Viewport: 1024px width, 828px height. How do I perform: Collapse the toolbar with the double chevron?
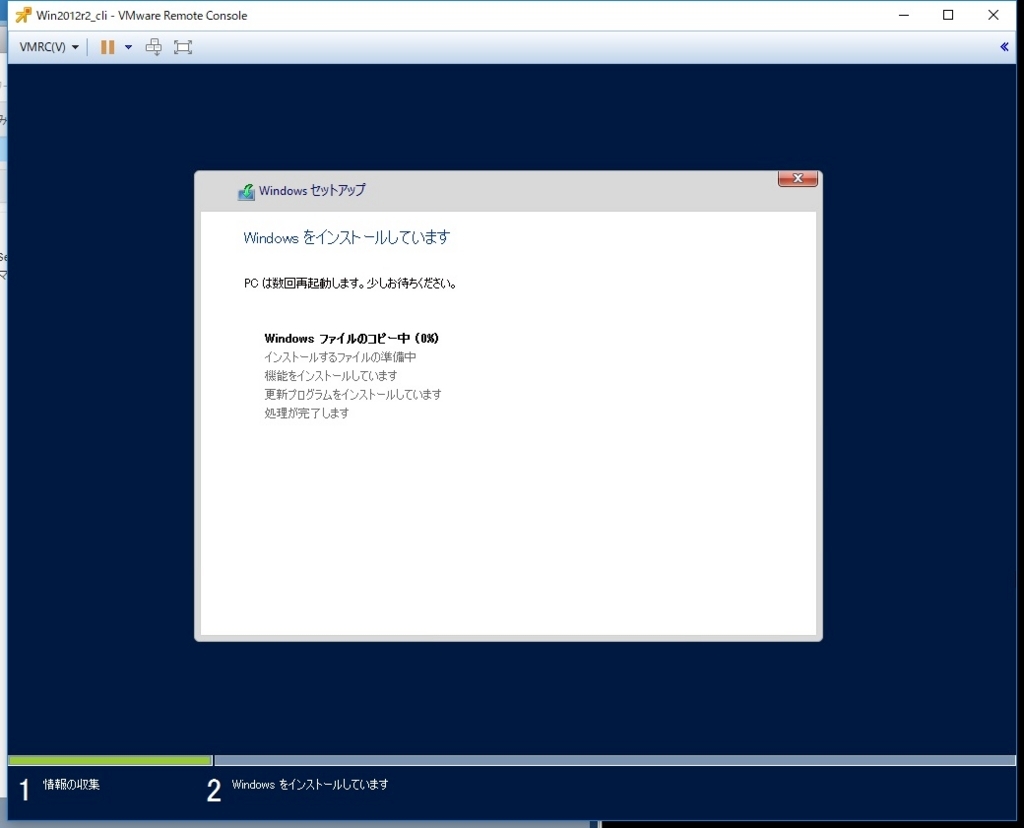pos(1004,46)
